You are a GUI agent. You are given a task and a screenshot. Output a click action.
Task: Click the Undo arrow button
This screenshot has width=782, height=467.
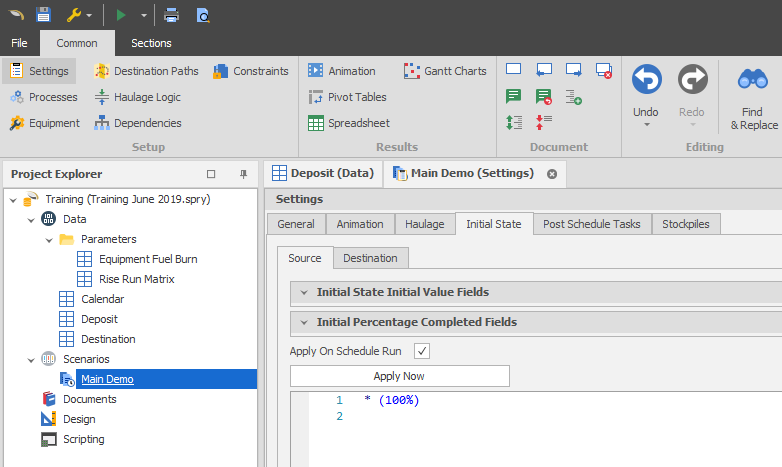(x=646, y=80)
